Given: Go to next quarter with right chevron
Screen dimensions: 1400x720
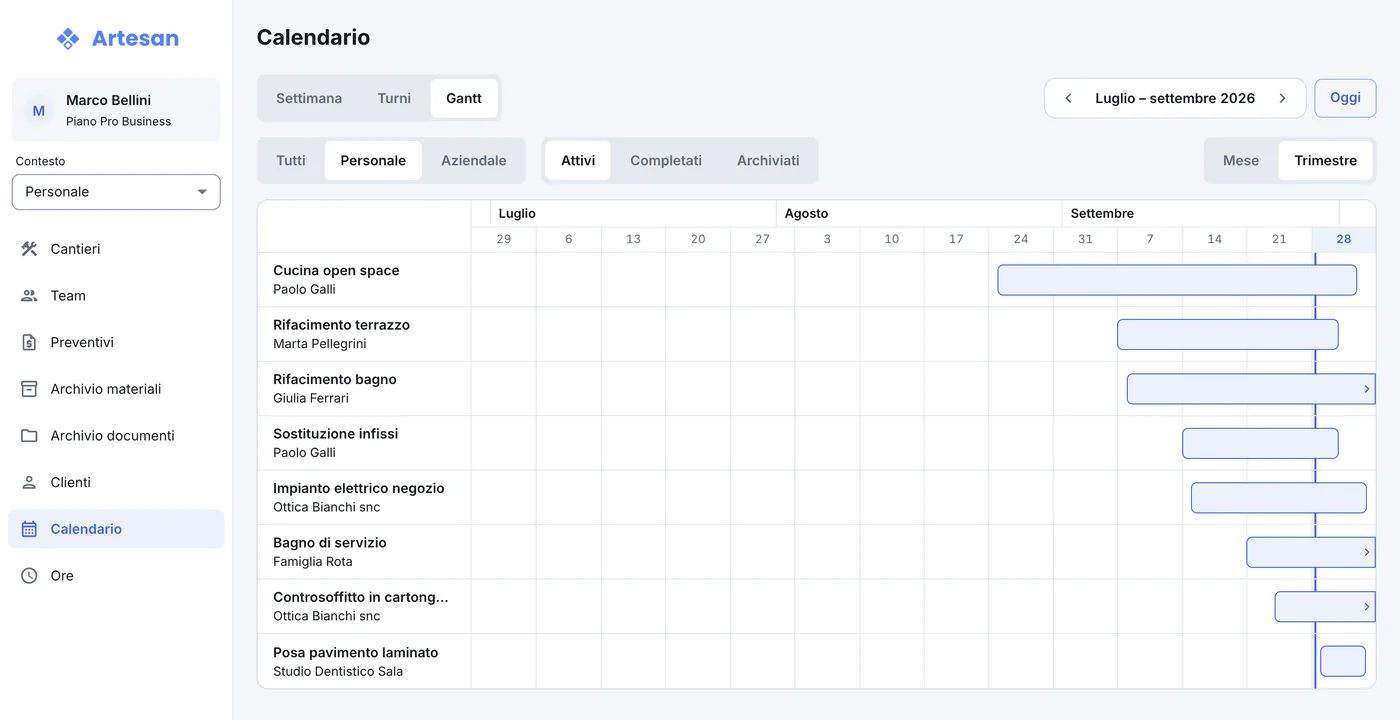Looking at the screenshot, I should 1282,98.
